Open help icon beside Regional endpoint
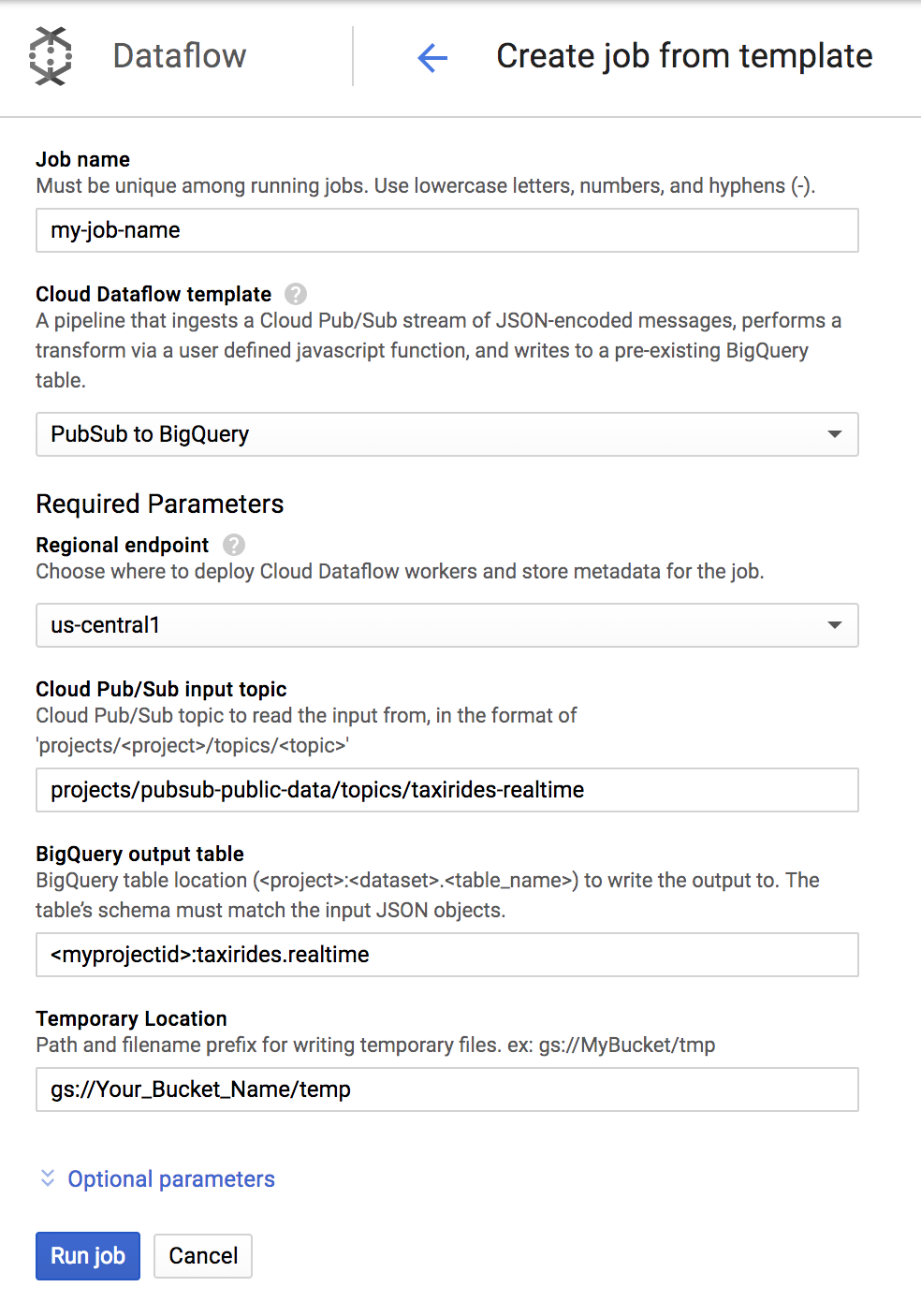This screenshot has width=921, height=1316. pos(234,545)
